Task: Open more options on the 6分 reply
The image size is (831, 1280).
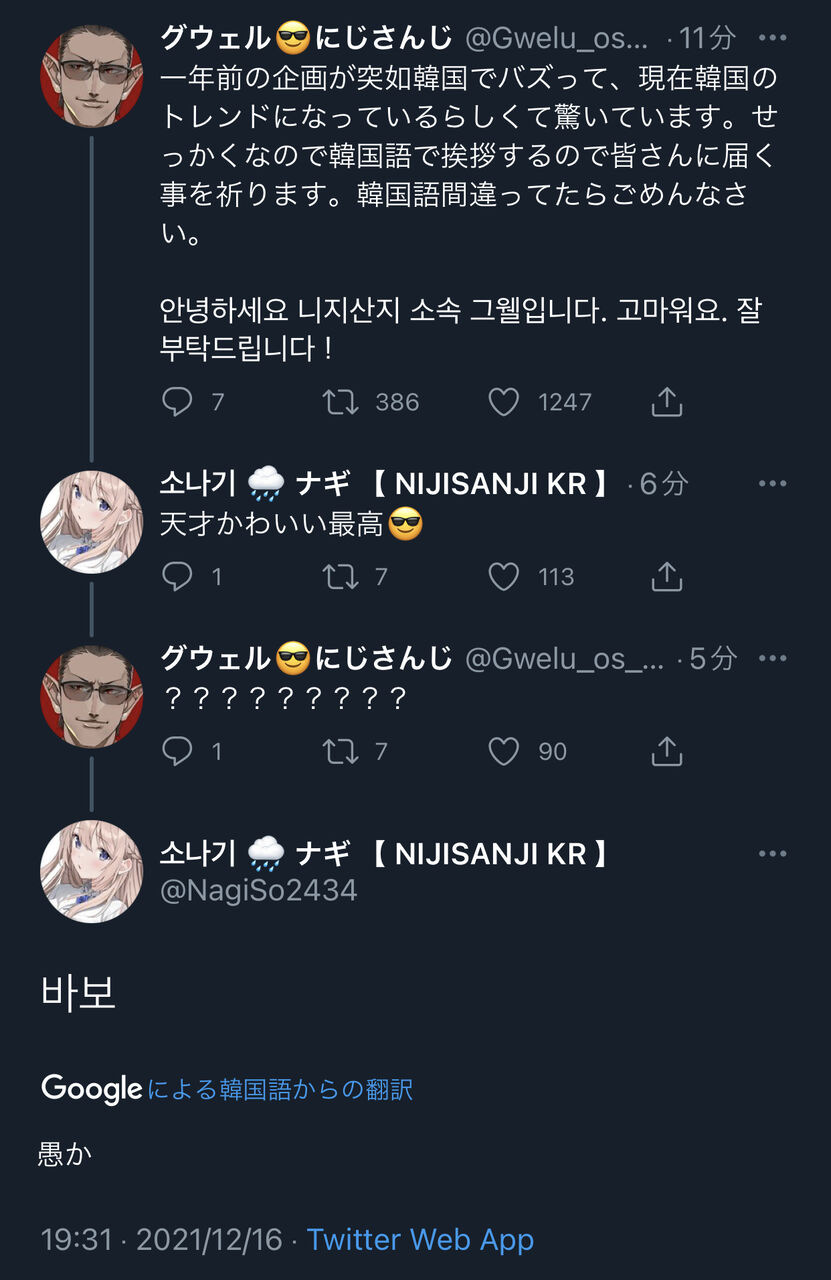Action: tap(772, 484)
